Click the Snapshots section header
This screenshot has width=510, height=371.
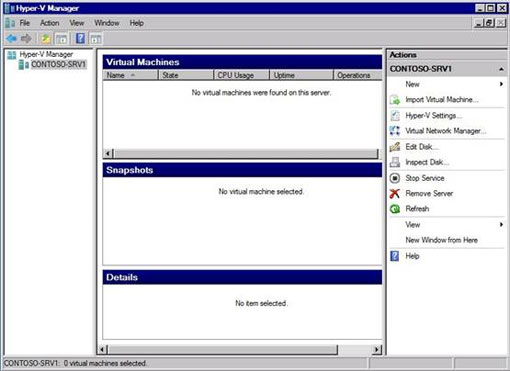click(242, 170)
